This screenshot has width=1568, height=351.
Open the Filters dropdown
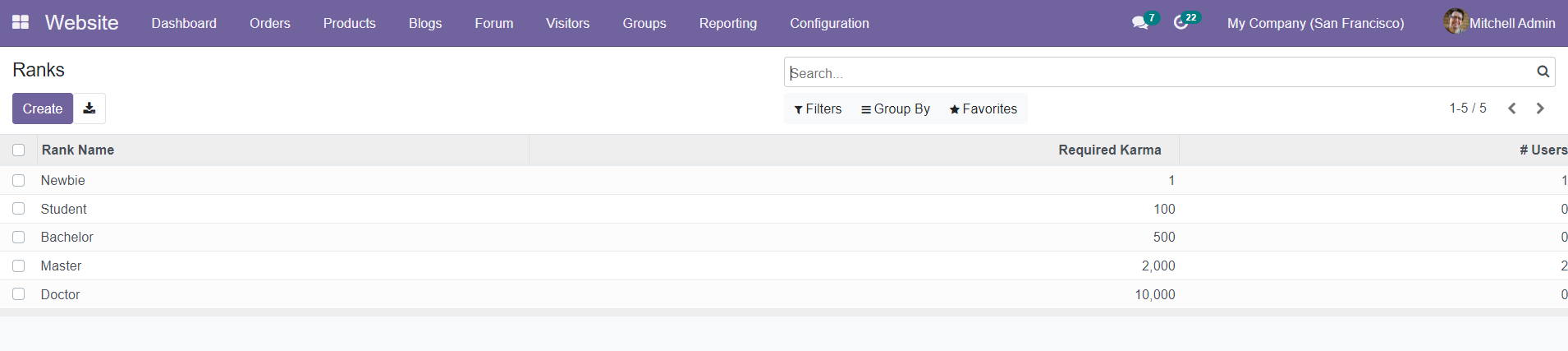(818, 109)
